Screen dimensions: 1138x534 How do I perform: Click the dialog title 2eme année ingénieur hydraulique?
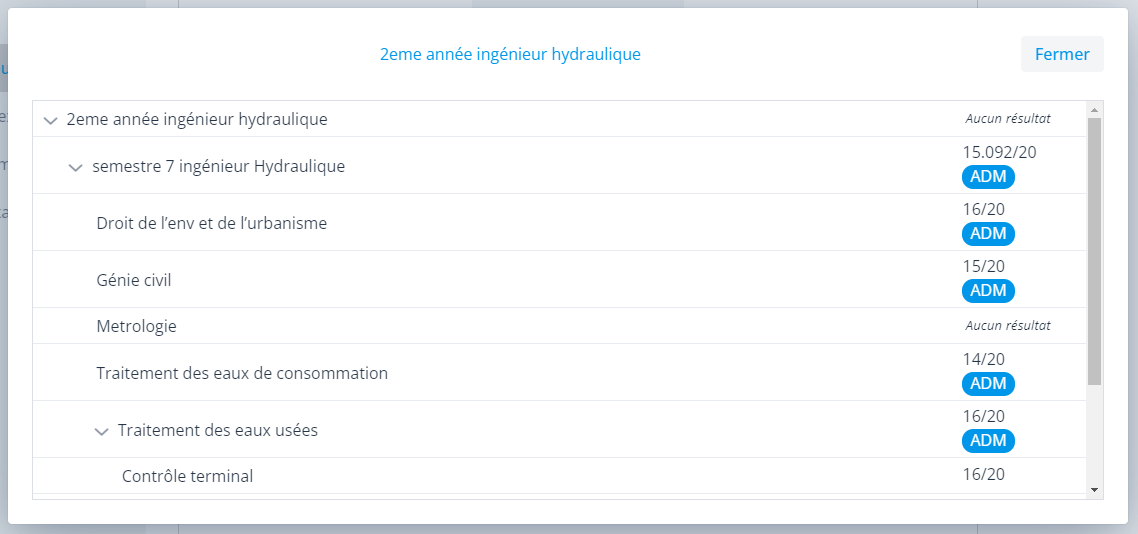(x=510, y=54)
